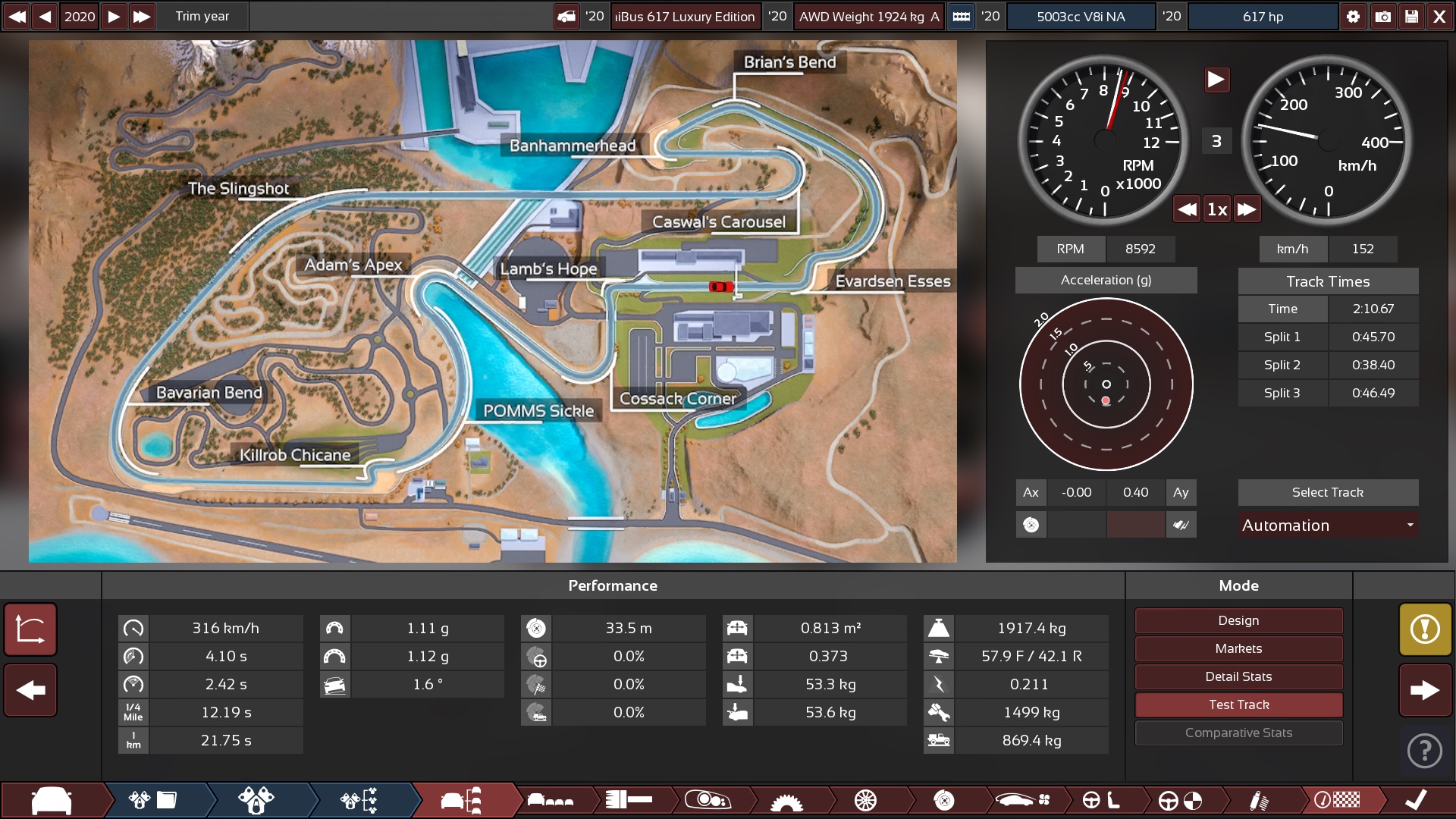Screen dimensions: 1456x819
Task: Open the drivetrain gear tab
Action: [x=786, y=800]
